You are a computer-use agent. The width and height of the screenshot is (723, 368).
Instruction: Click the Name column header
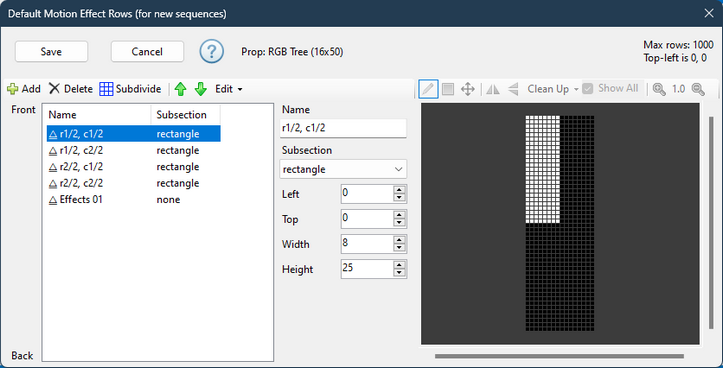point(98,114)
